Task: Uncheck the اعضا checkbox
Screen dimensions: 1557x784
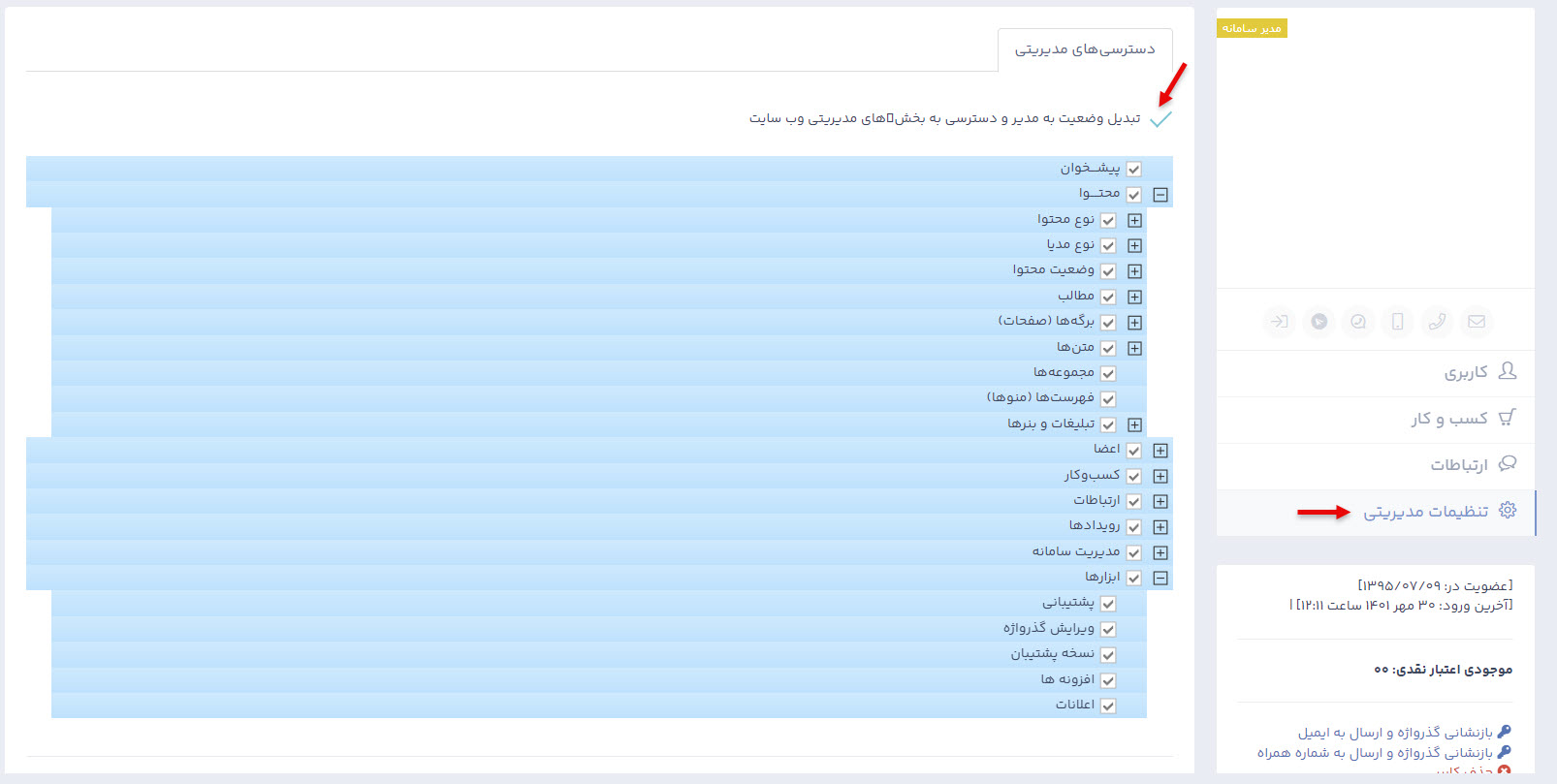Action: pyautogui.click(x=1134, y=451)
